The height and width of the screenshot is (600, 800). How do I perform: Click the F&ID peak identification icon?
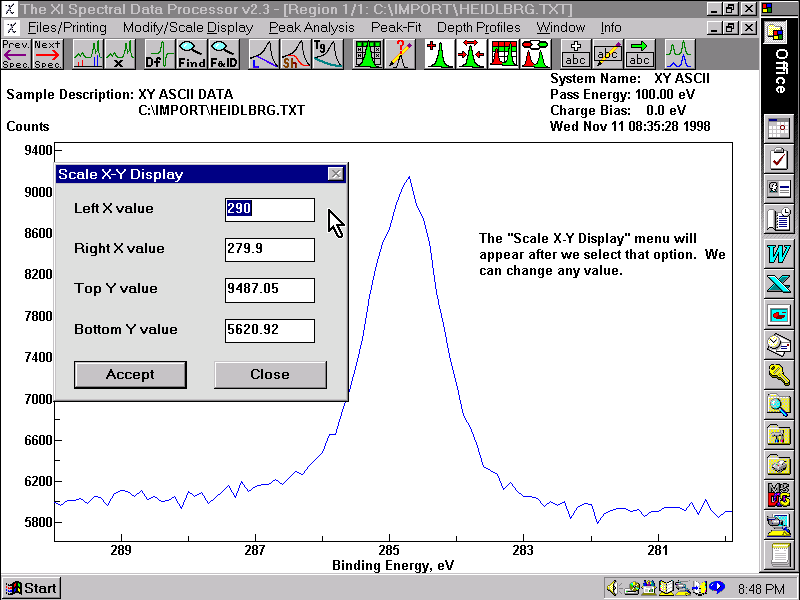[x=223, y=54]
